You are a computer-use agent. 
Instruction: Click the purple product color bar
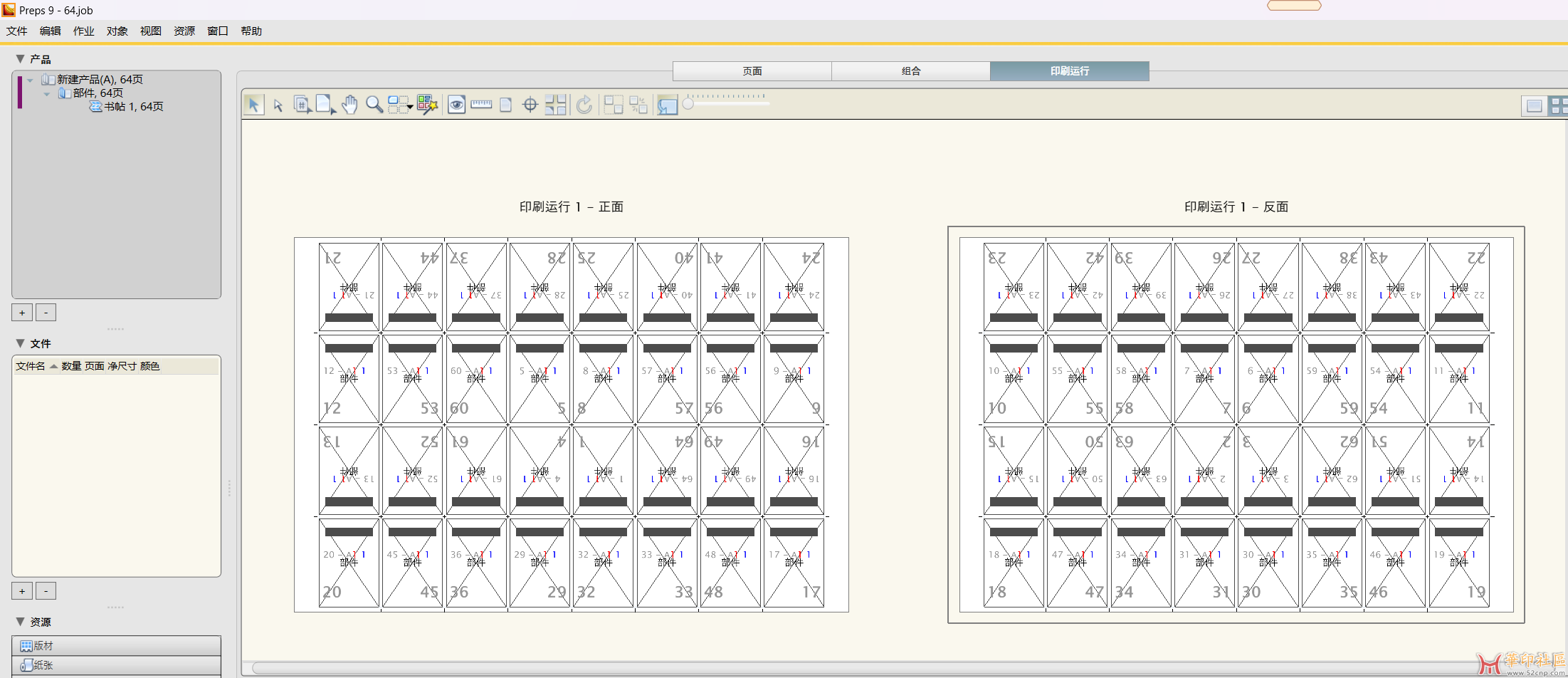(x=20, y=92)
